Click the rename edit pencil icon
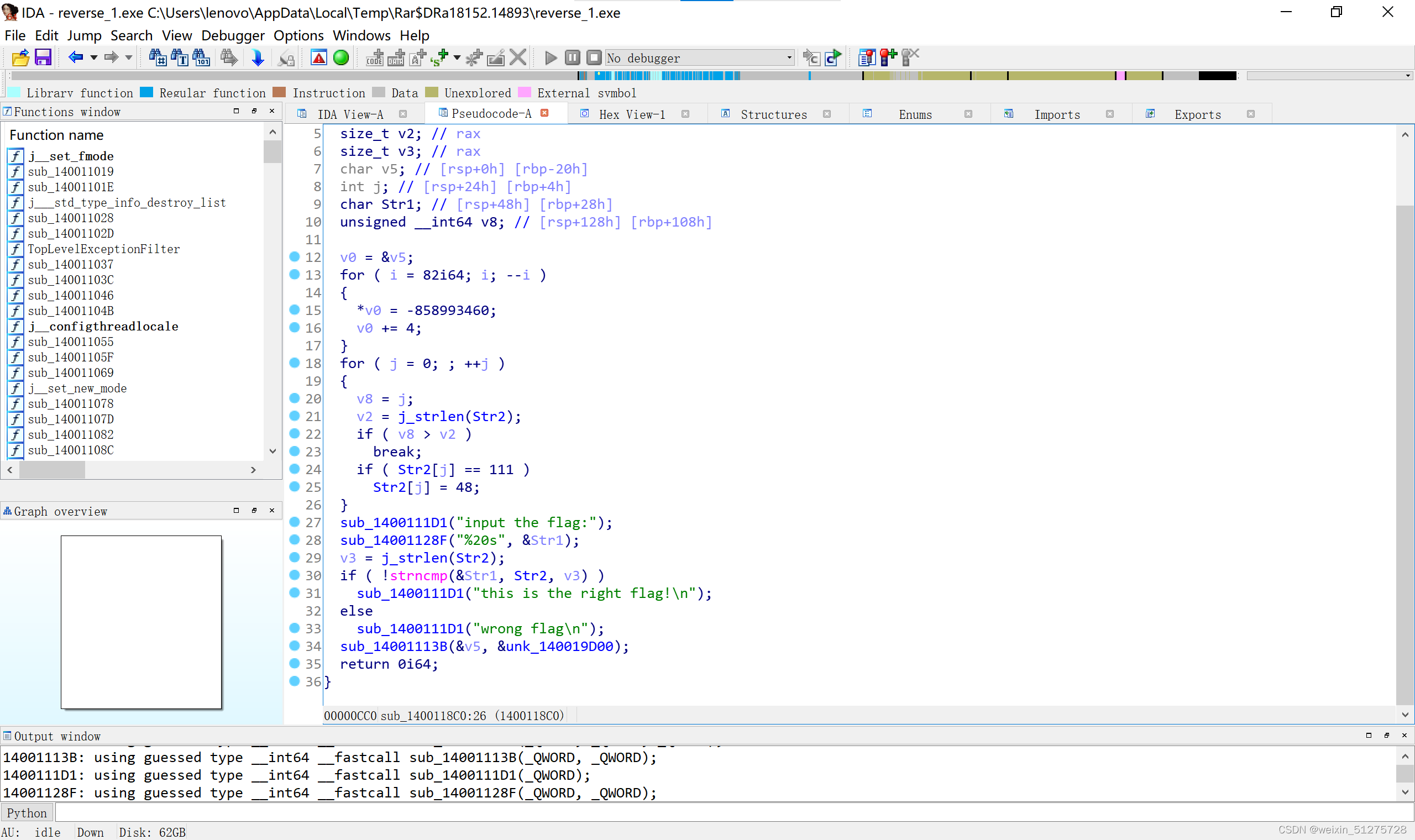 [x=496, y=57]
